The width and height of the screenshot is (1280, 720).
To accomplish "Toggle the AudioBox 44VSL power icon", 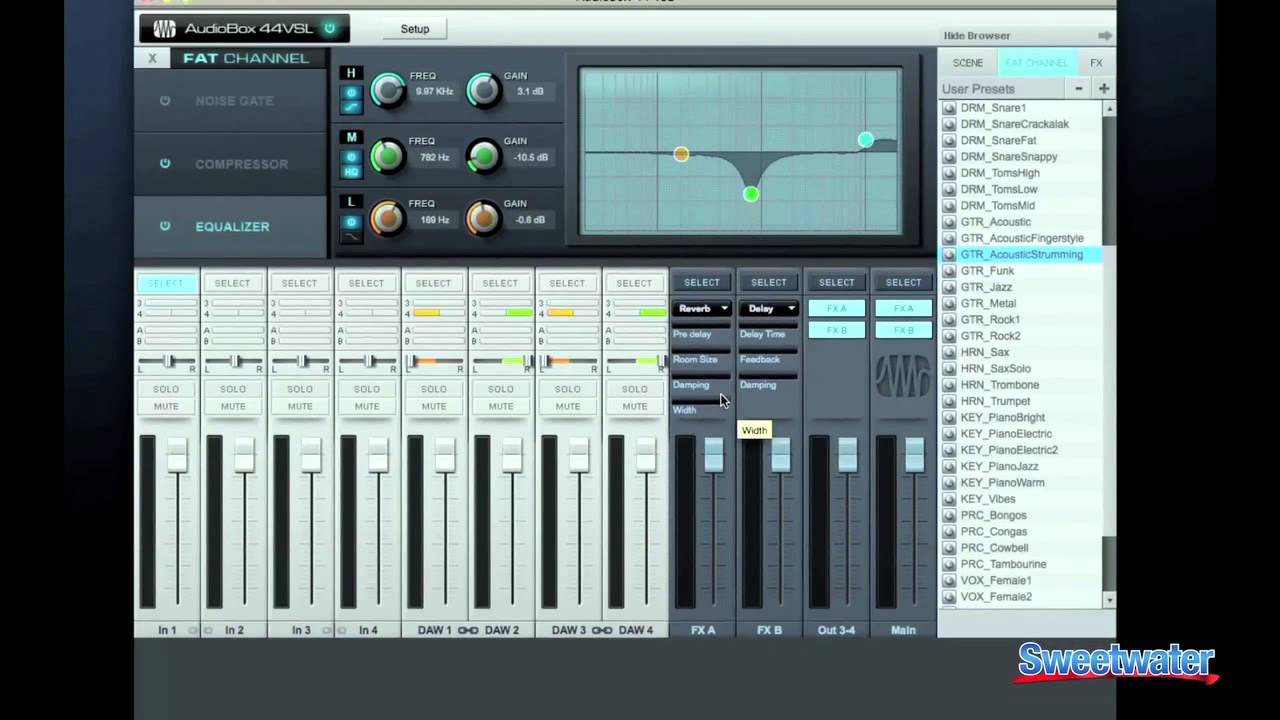I will (330, 28).
